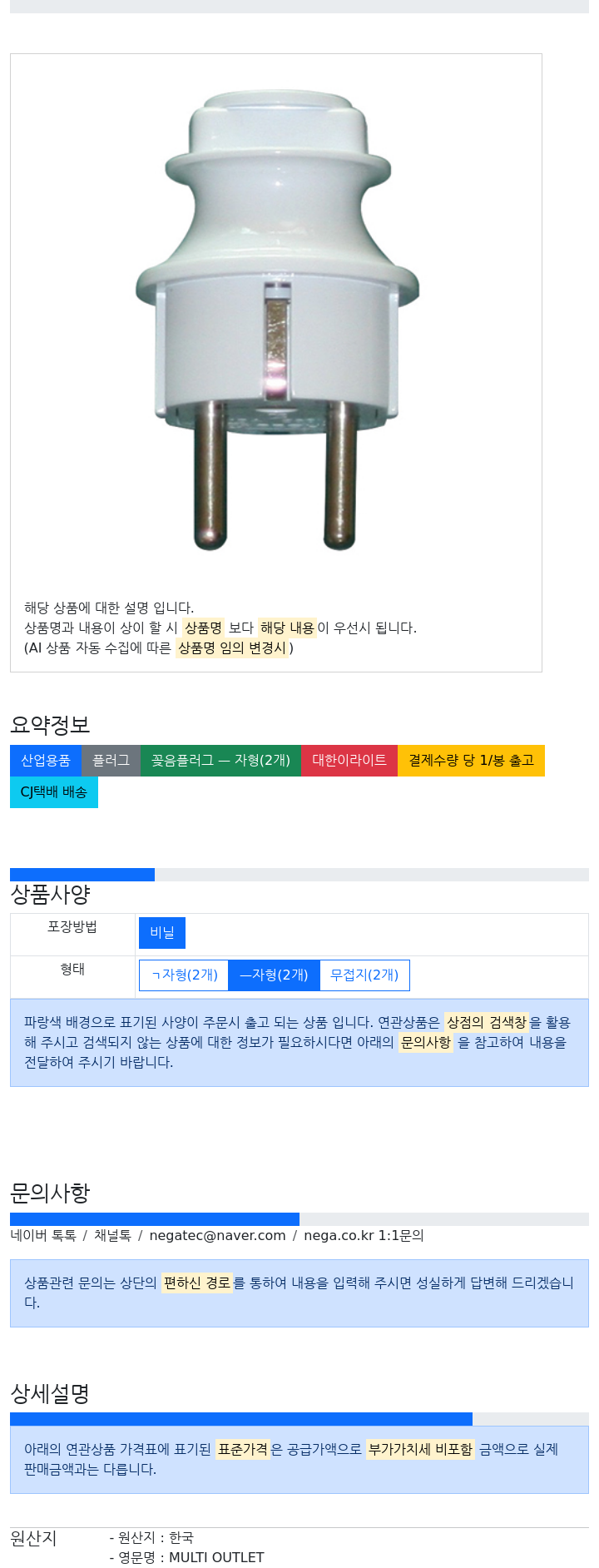Screen dimensions: 599x1568
Task: Click the 상품사양 blue progress bar
Action: coord(82,875)
